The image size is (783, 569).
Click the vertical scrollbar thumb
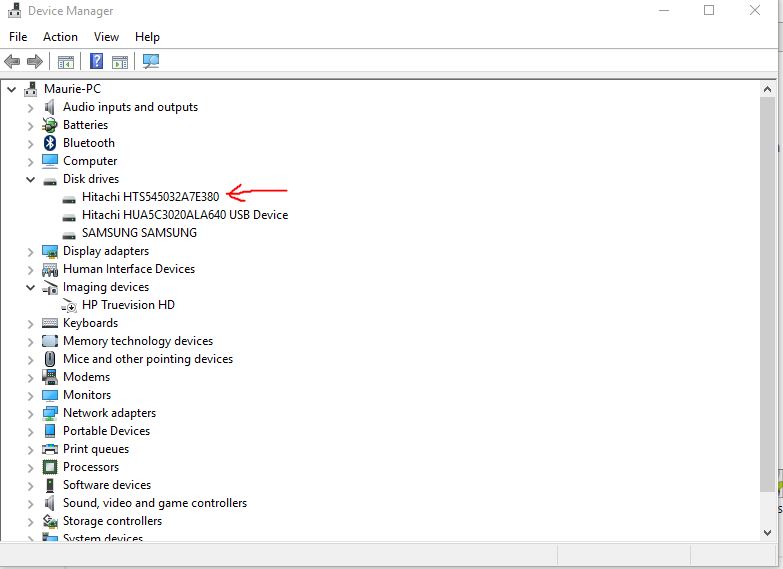tap(768, 295)
